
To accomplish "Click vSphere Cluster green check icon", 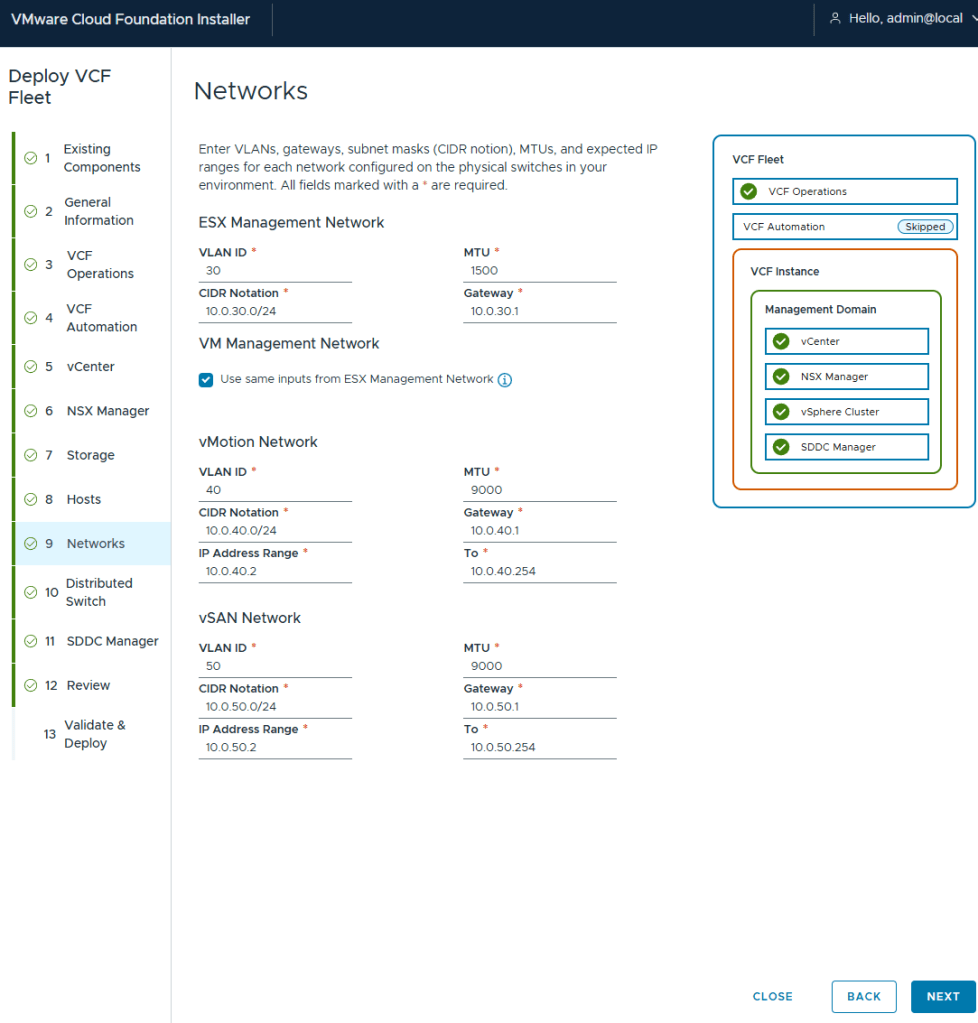I will tap(781, 412).
